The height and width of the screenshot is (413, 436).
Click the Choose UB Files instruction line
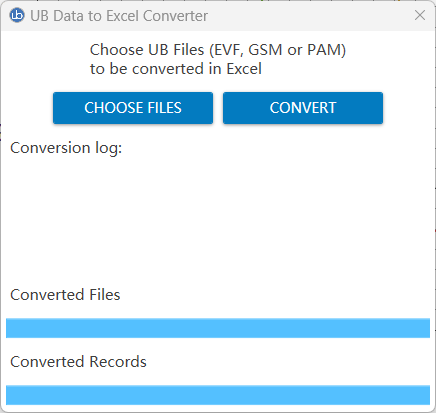click(x=218, y=50)
